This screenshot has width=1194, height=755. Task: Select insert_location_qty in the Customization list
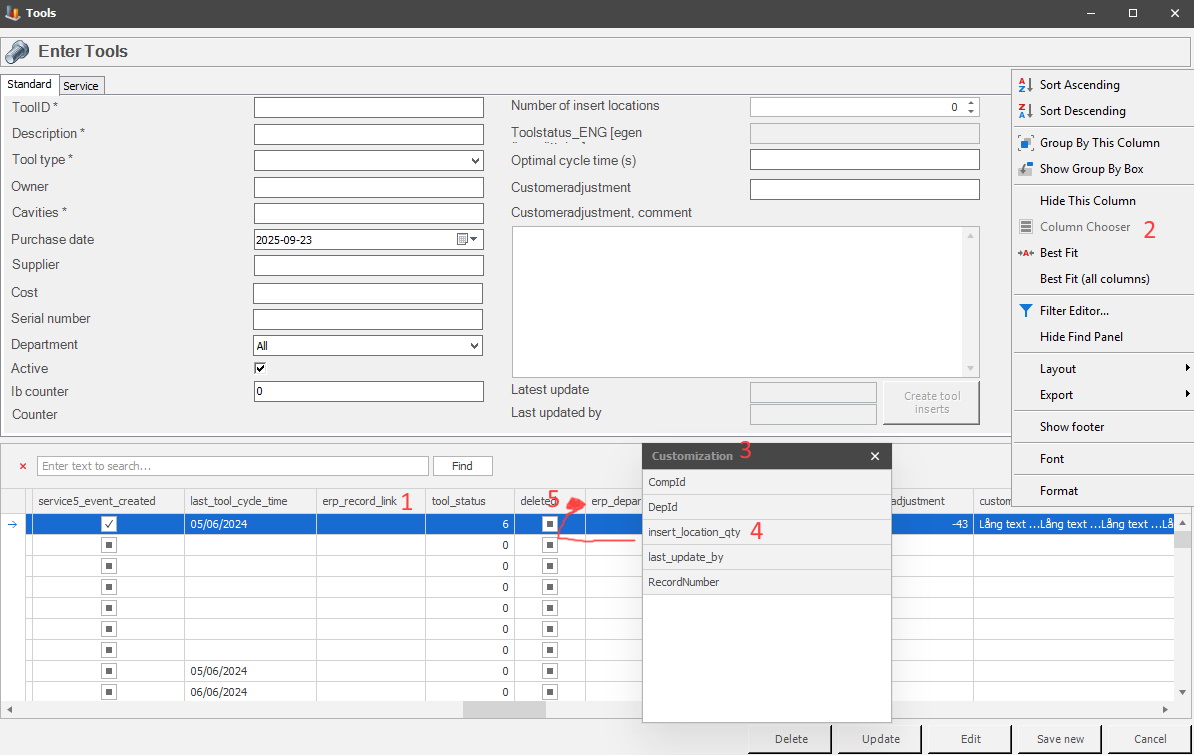coord(694,532)
